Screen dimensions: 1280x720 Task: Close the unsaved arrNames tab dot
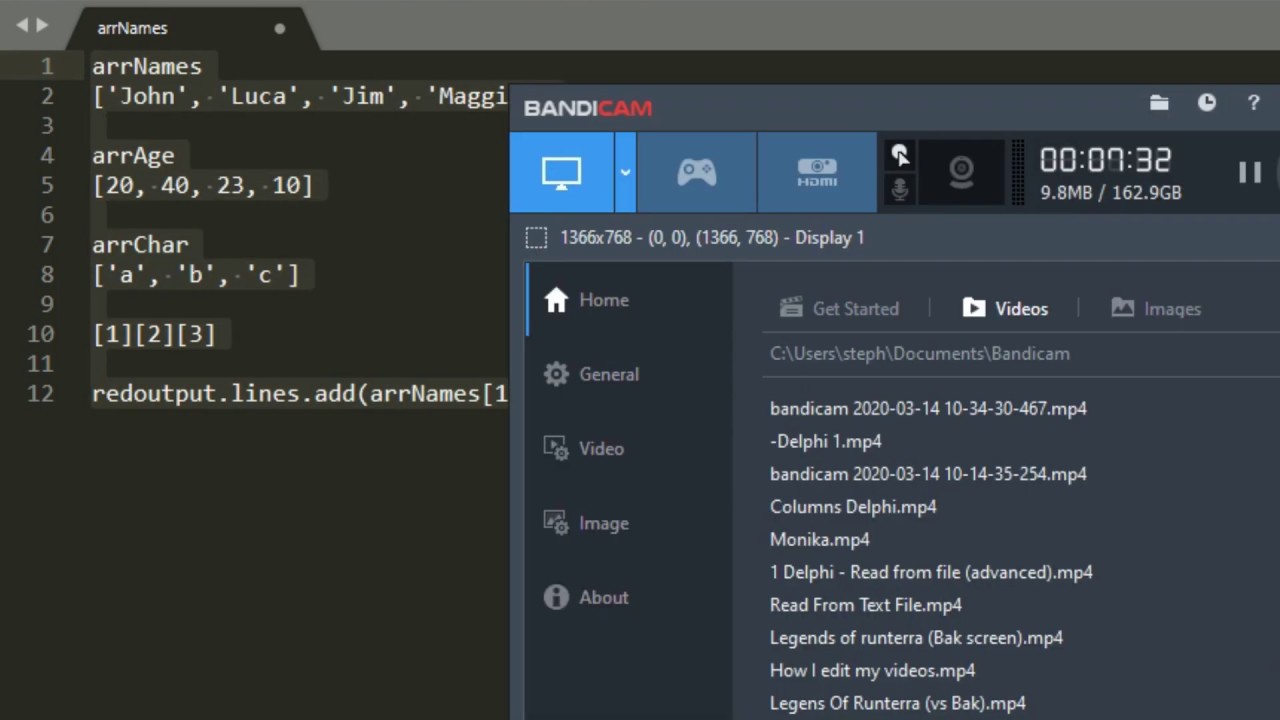click(x=280, y=28)
